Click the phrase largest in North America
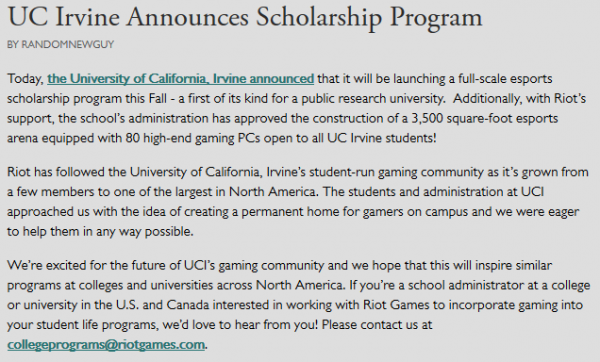The width and height of the screenshot is (600, 362). click(x=247, y=192)
